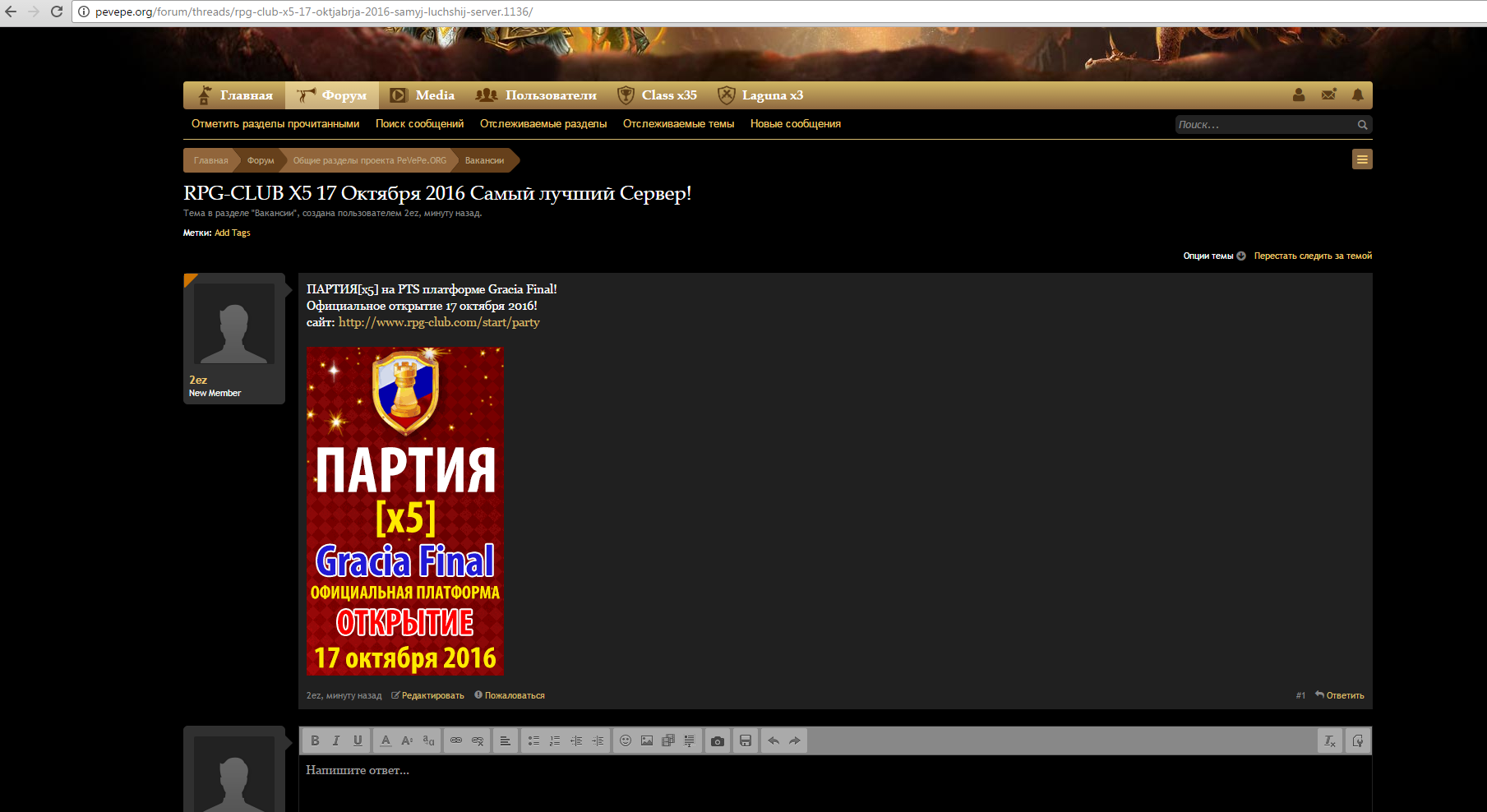Screen dimensions: 1487x812
Task: Open the rpg-club.com/start/party link
Action: click(x=439, y=322)
